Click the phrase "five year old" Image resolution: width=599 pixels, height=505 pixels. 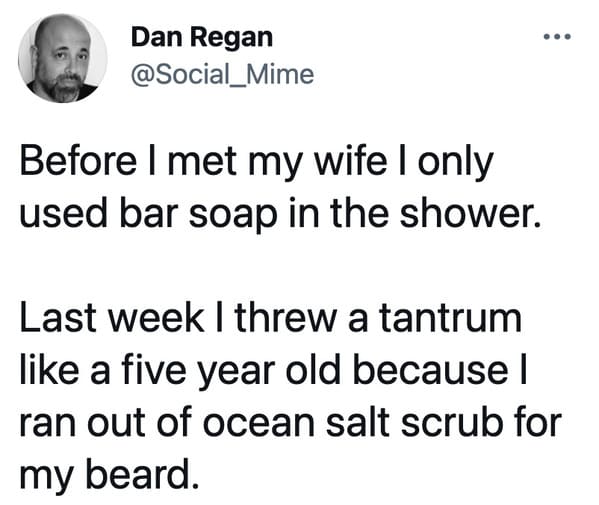pos(231,372)
